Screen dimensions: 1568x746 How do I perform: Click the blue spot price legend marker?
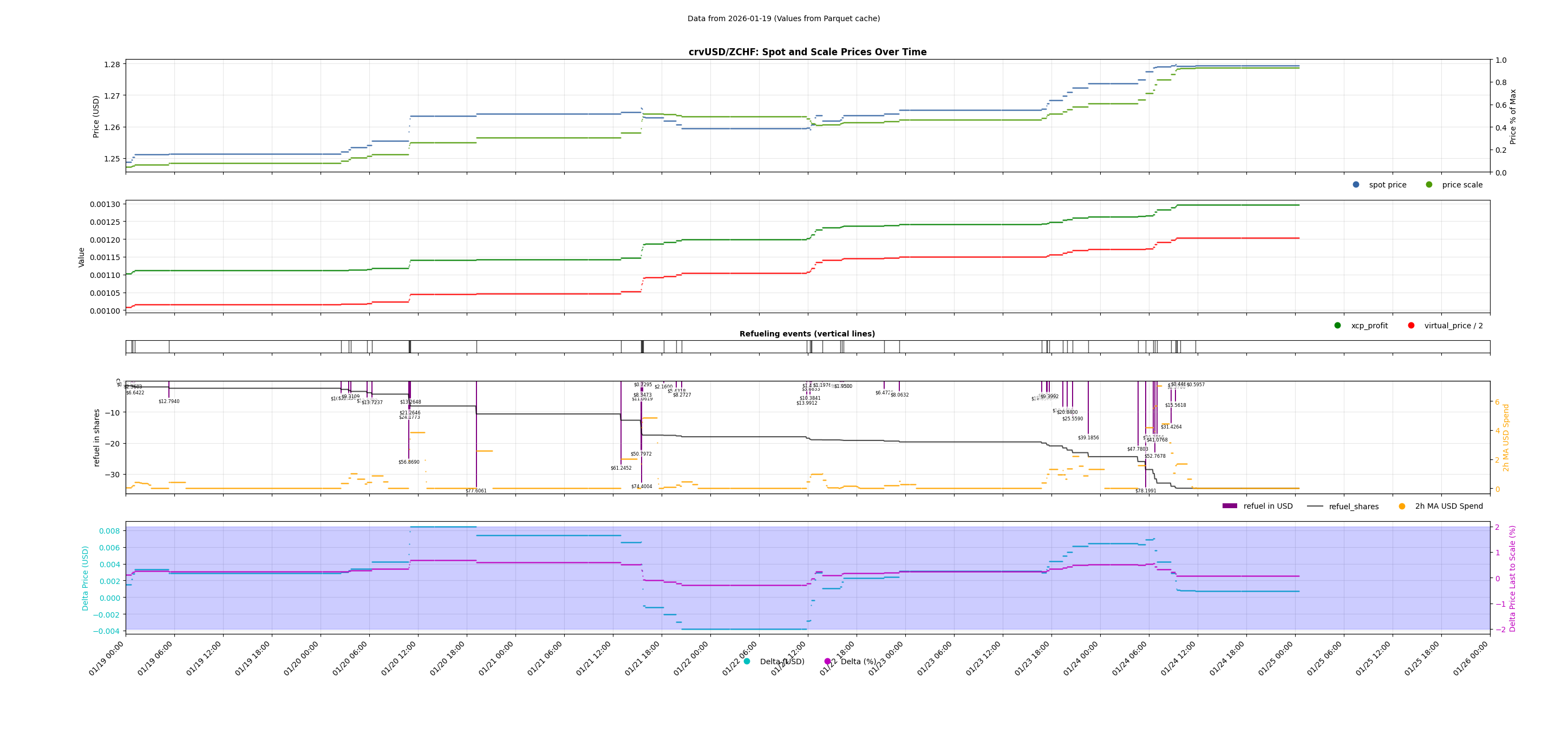(x=1356, y=185)
